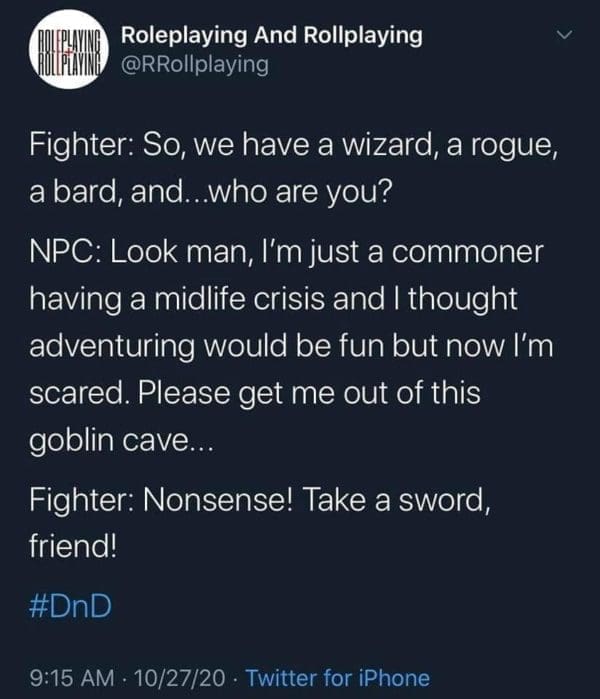Click the word "friend!"
600x699 pixels.
74,544
